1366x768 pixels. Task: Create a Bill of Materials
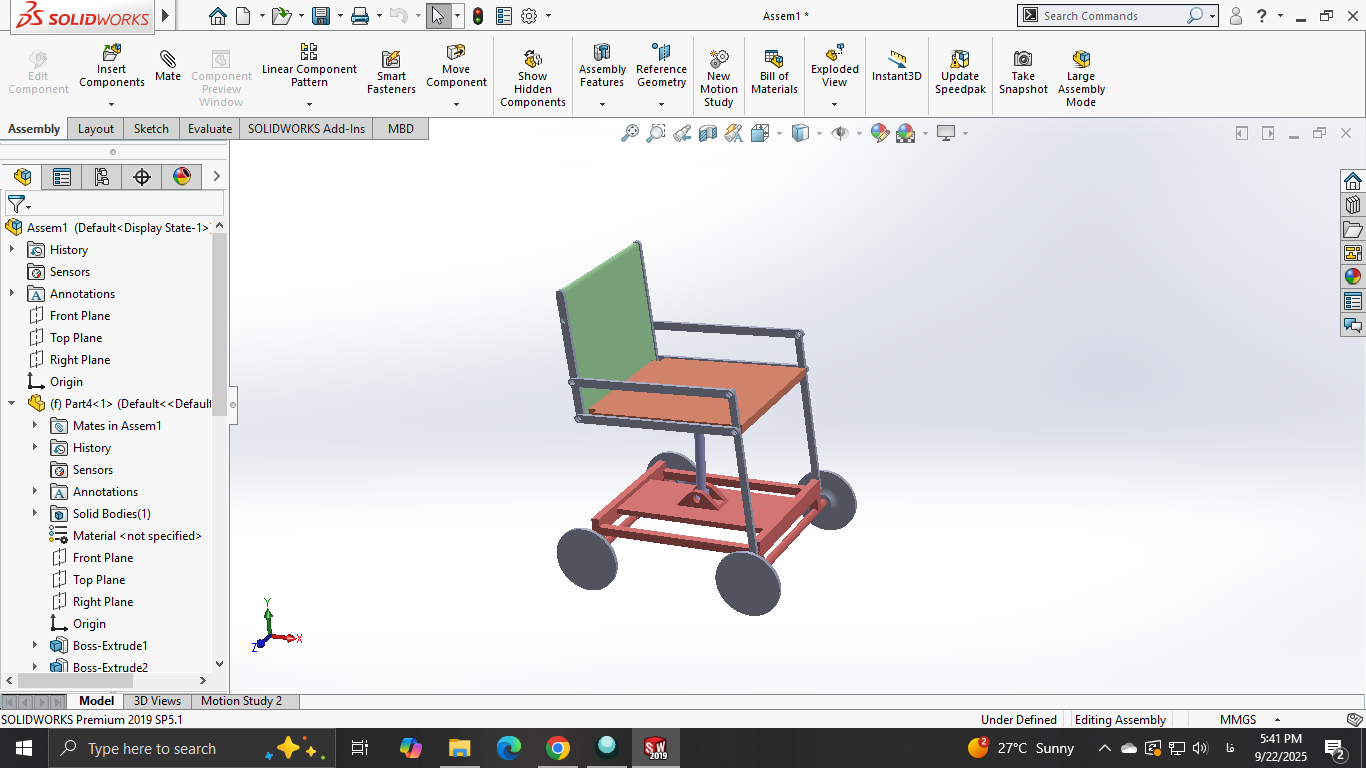[774, 72]
